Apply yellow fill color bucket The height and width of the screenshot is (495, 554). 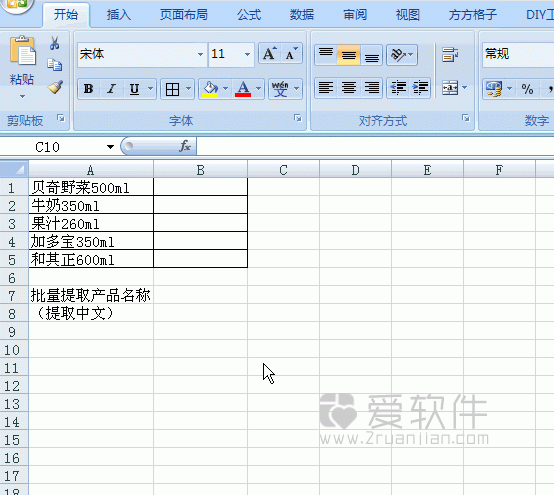210,89
